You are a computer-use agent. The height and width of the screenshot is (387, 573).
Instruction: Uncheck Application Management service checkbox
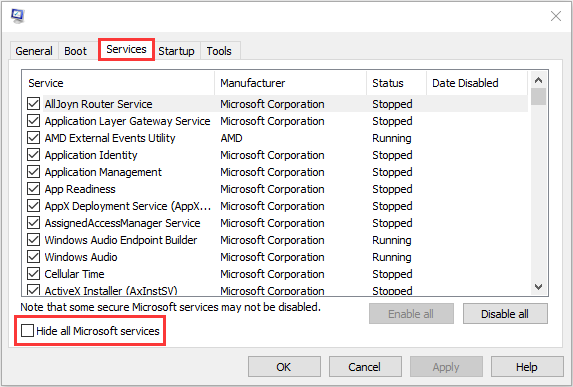[x=34, y=172]
